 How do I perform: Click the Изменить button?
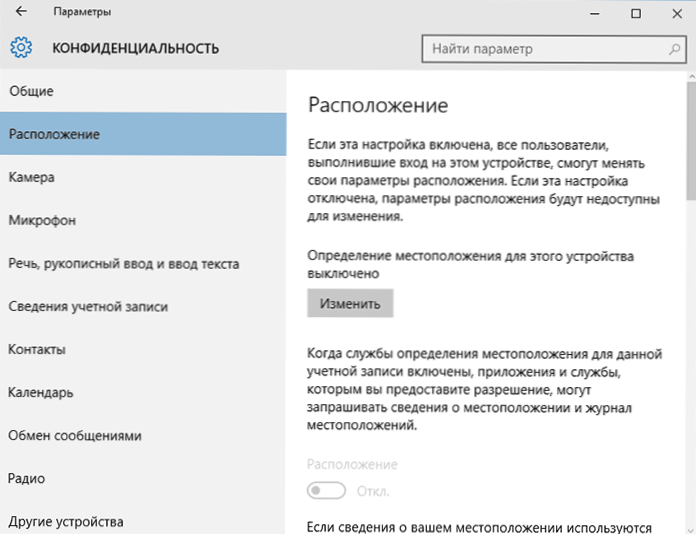(350, 304)
